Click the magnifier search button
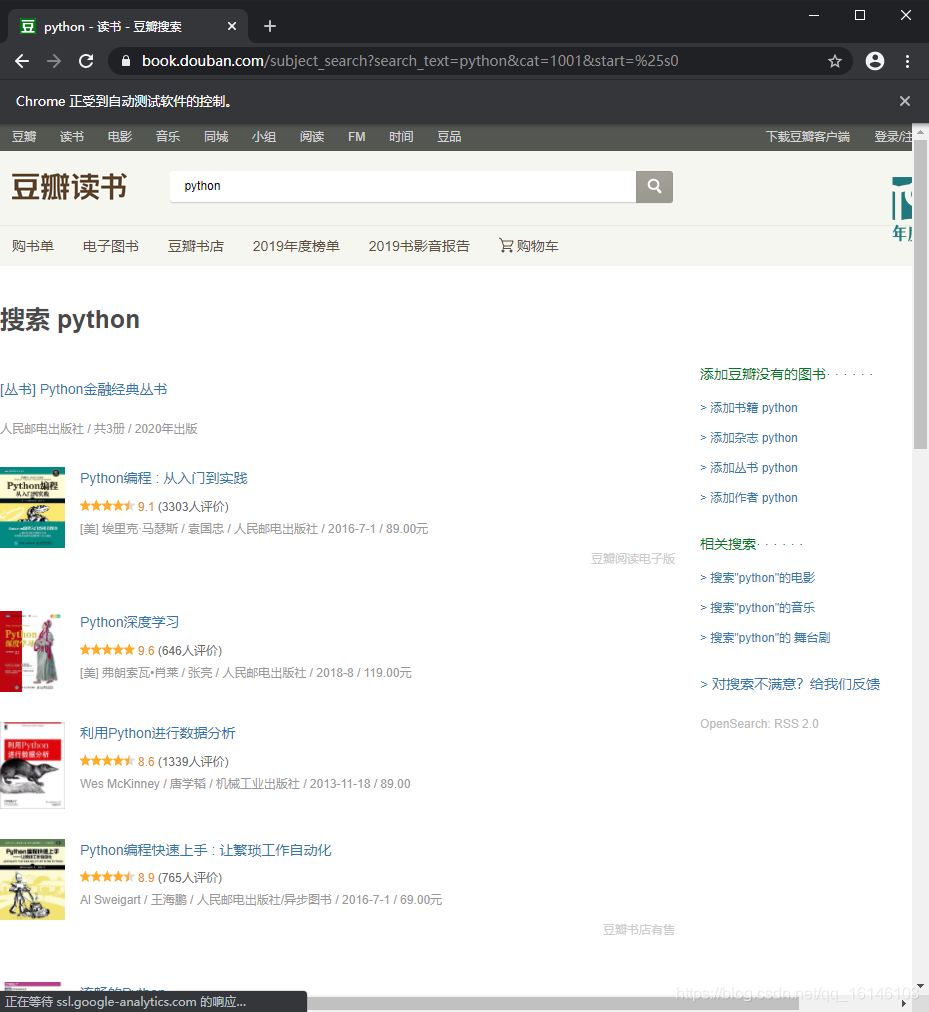 click(x=654, y=187)
